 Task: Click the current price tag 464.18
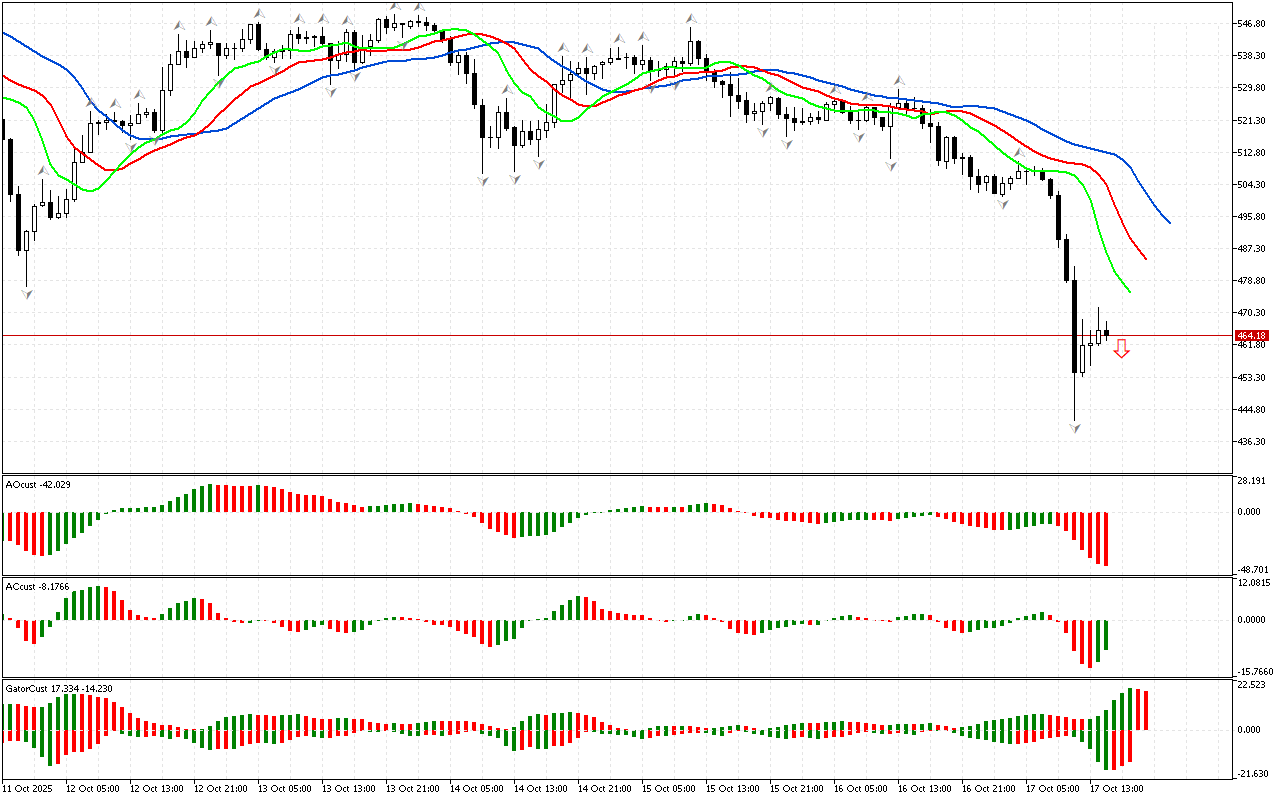point(1252,336)
